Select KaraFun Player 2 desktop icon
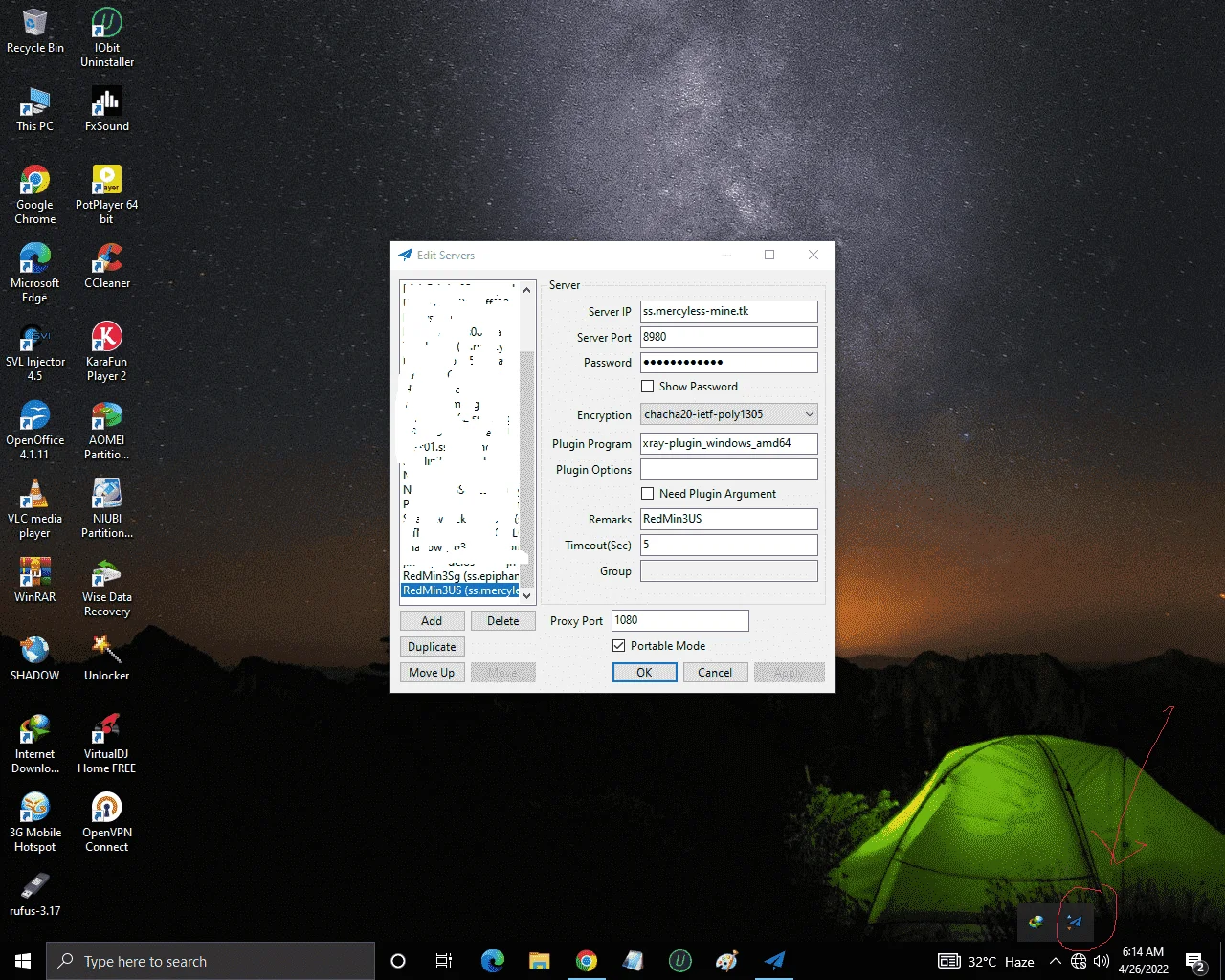The width and height of the screenshot is (1225, 980). pos(107,351)
